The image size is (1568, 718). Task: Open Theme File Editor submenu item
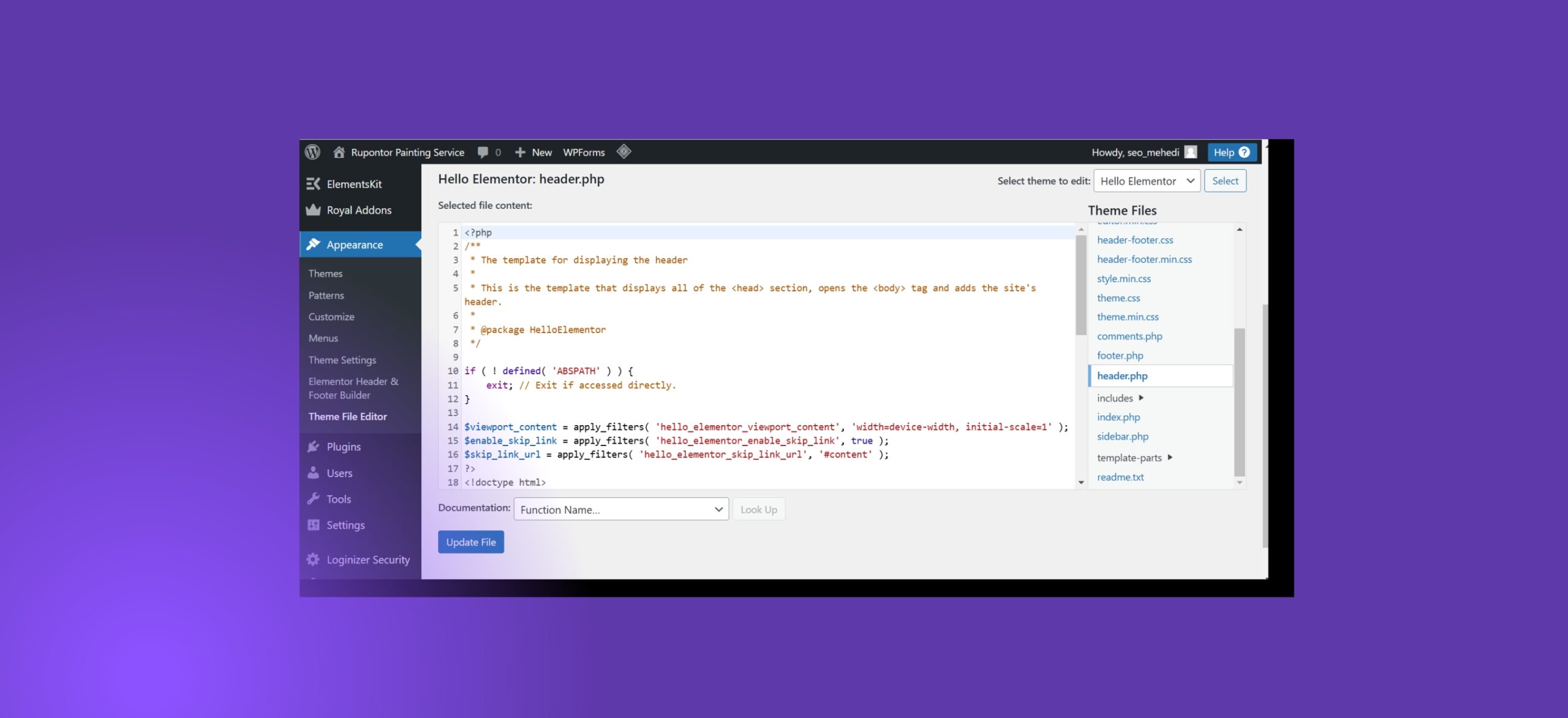[347, 417]
